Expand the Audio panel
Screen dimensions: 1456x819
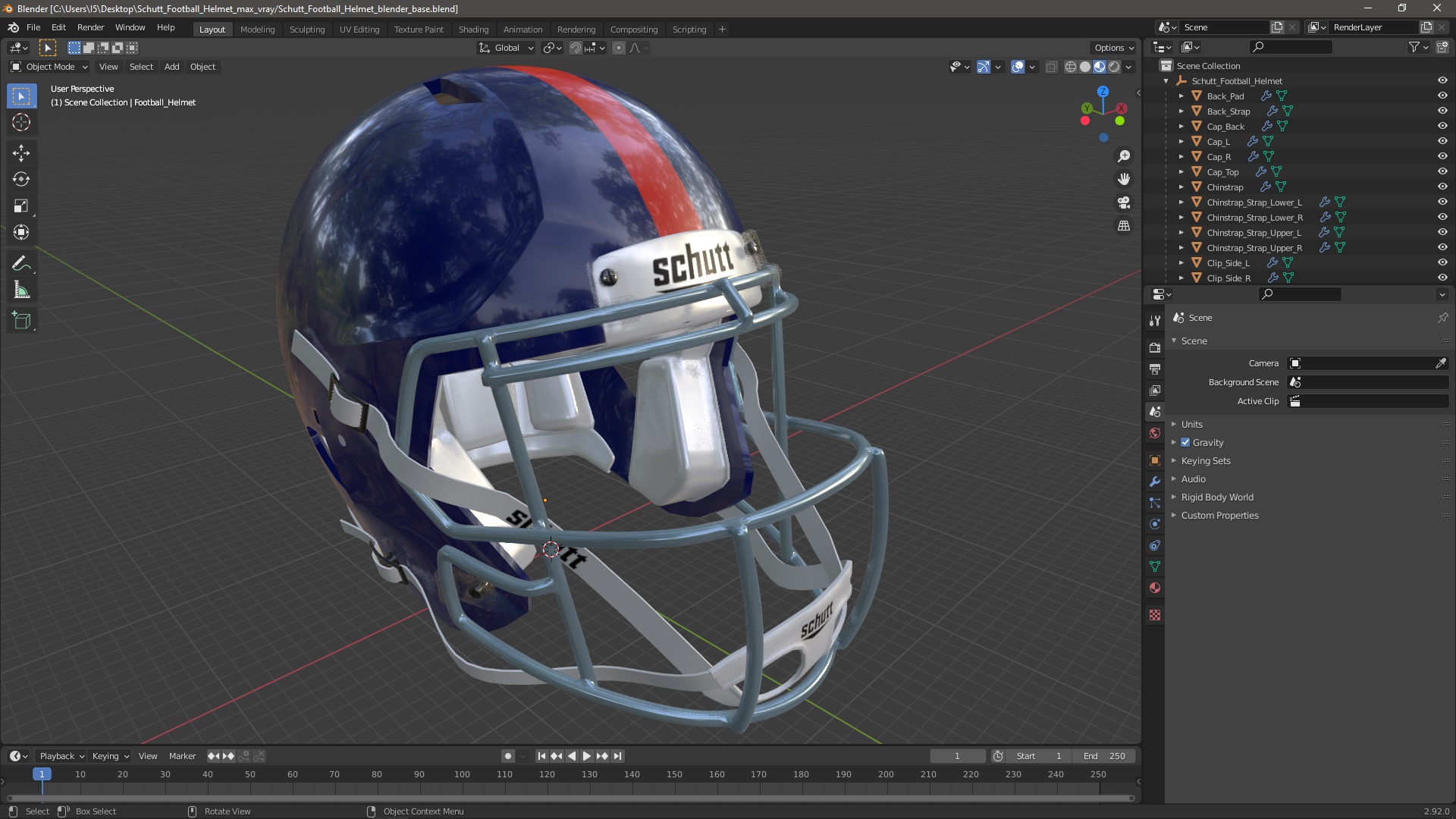1193,479
